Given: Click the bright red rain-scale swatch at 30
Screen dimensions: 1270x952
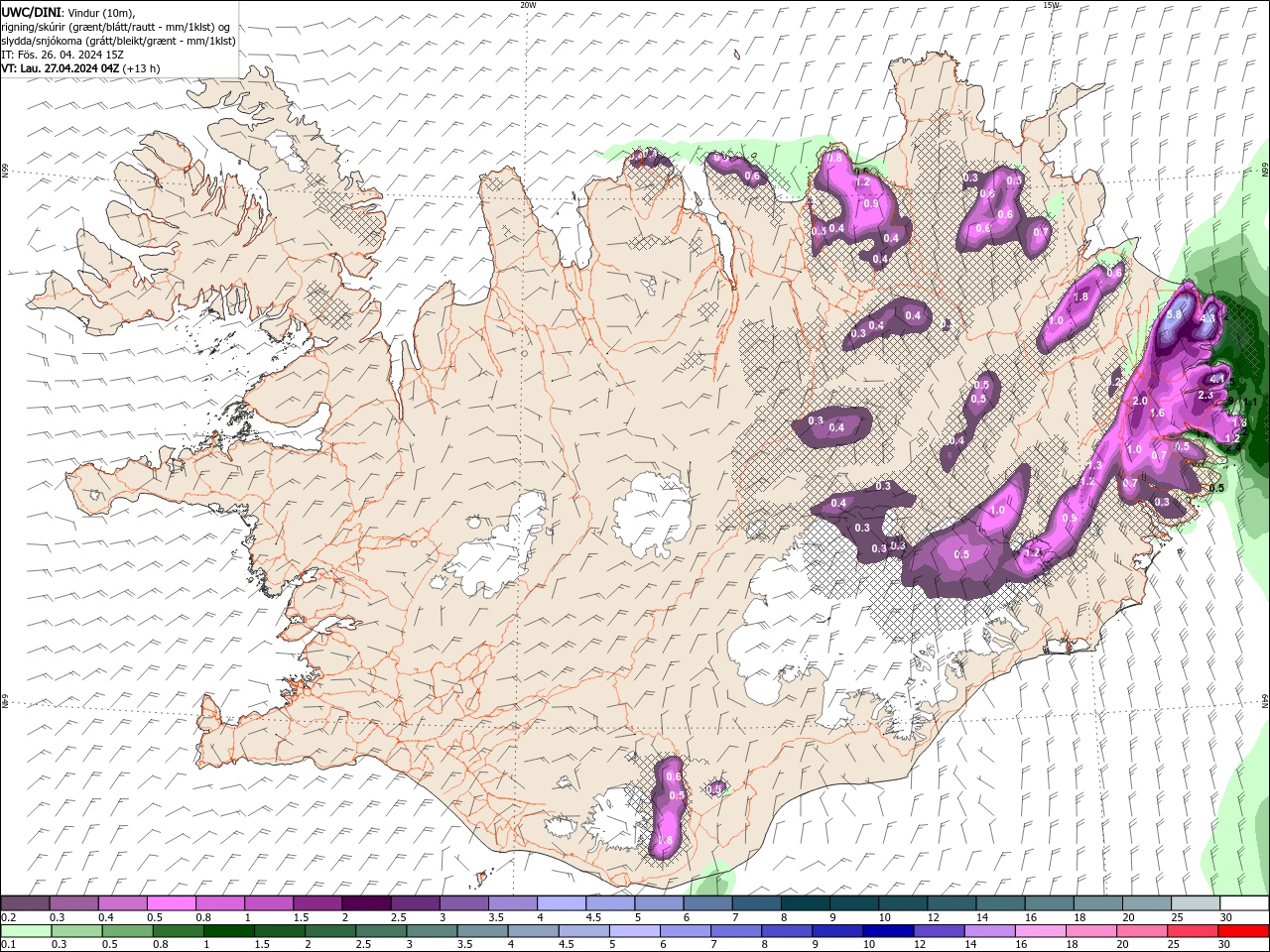Looking at the screenshot, I should [1244, 931].
